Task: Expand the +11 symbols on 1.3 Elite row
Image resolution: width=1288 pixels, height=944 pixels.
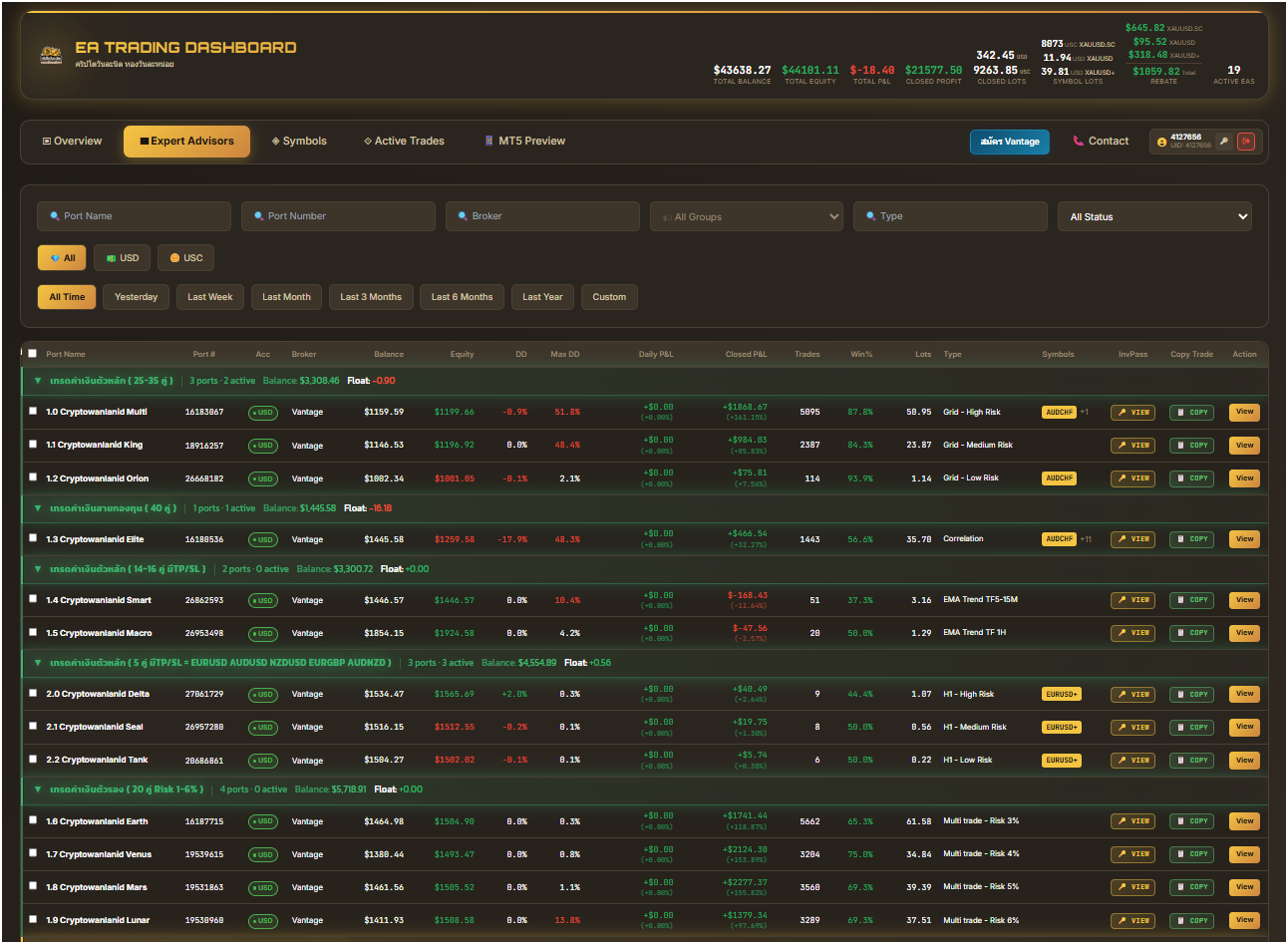Action: point(1086,539)
